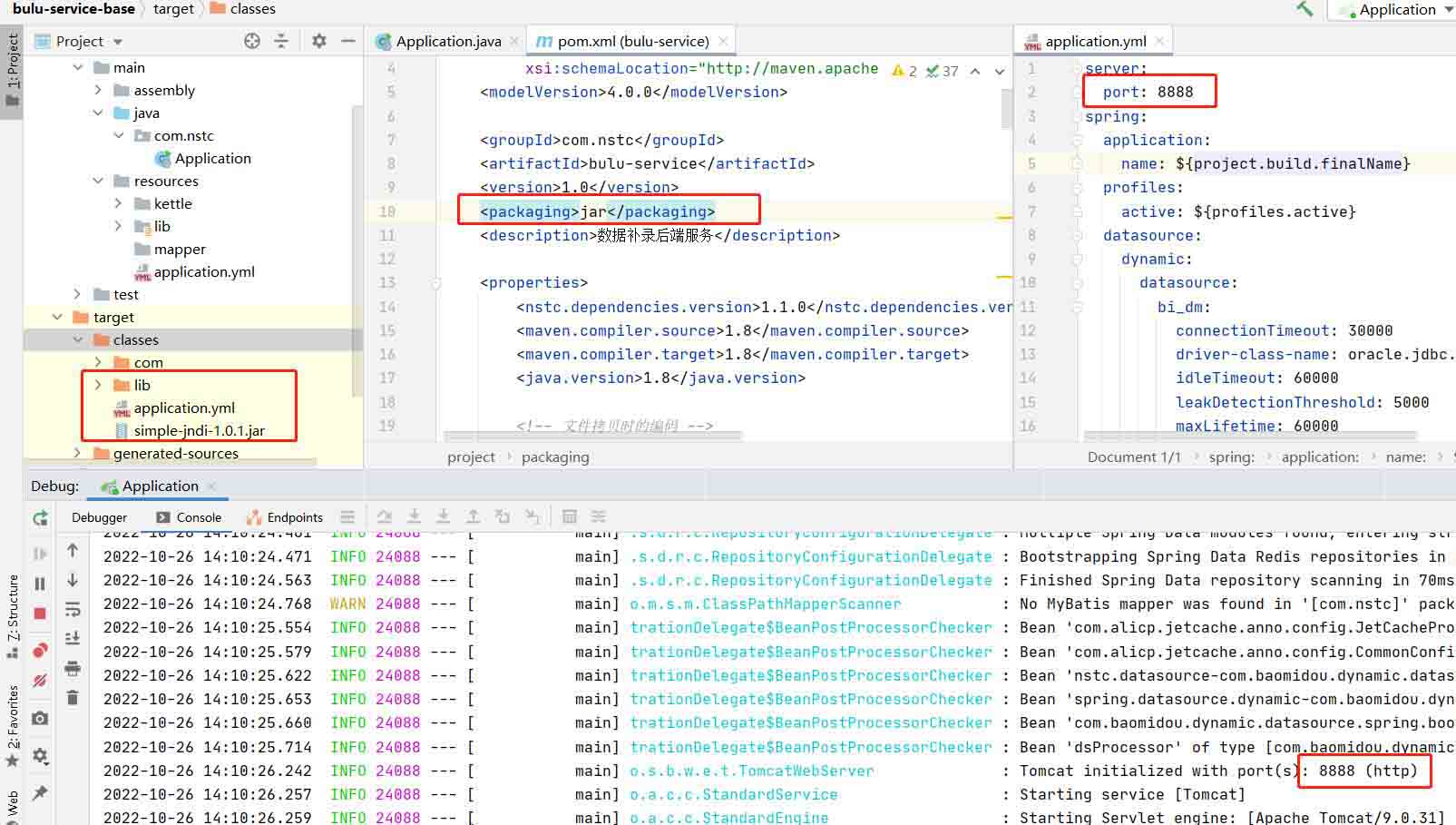Click the pin tab icon
1456x825 pixels.
coord(40,792)
